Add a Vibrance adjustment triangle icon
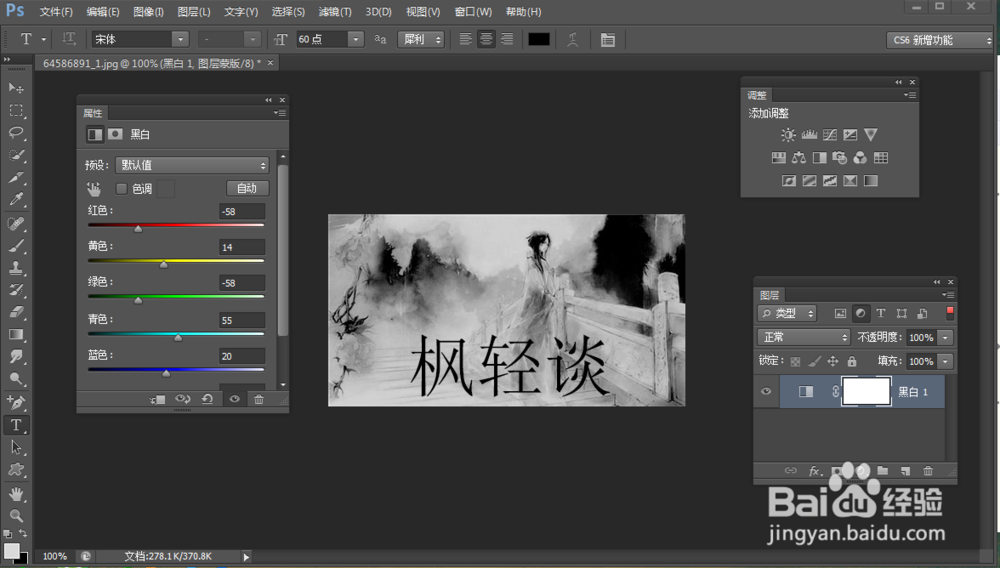1000x568 pixels. 871,135
